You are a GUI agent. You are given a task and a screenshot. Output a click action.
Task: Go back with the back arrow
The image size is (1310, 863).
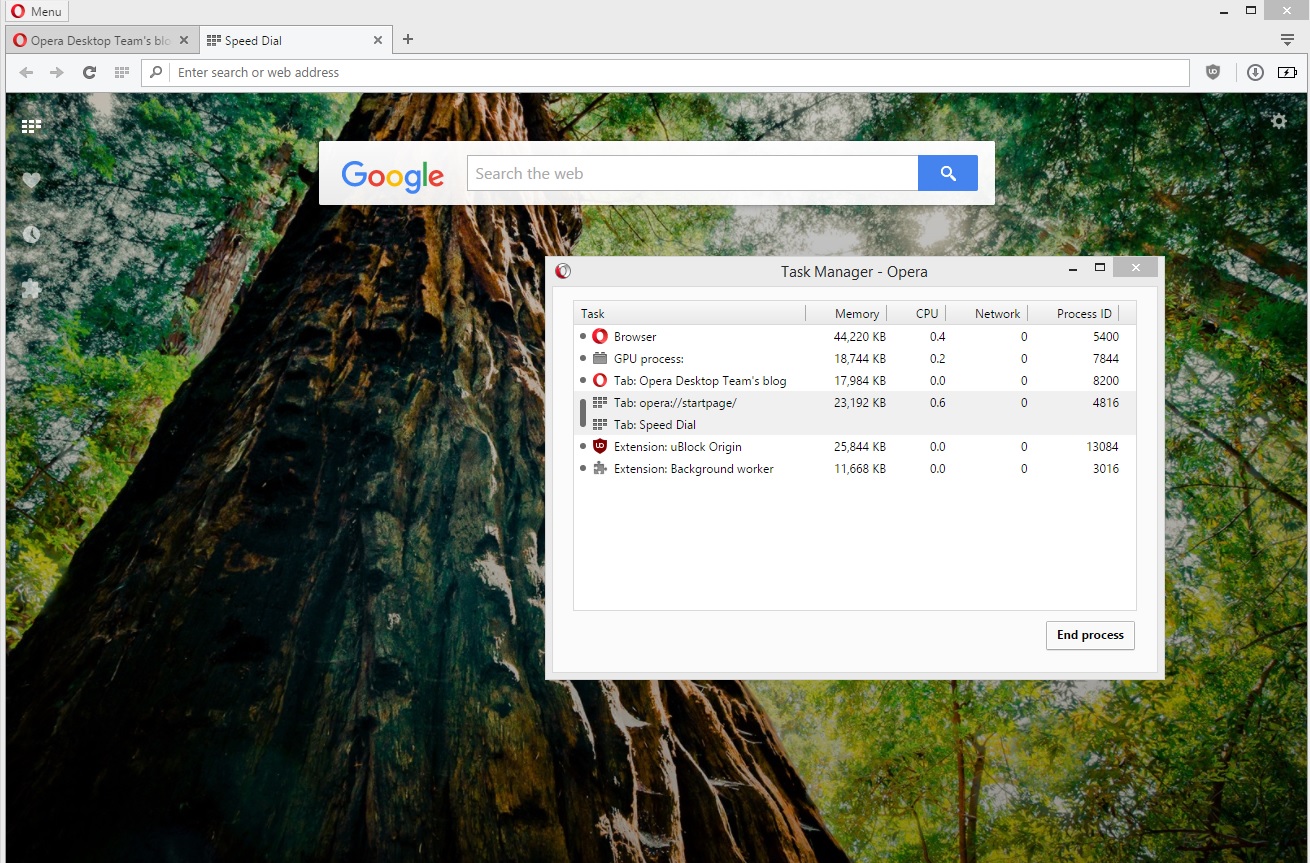(27, 72)
